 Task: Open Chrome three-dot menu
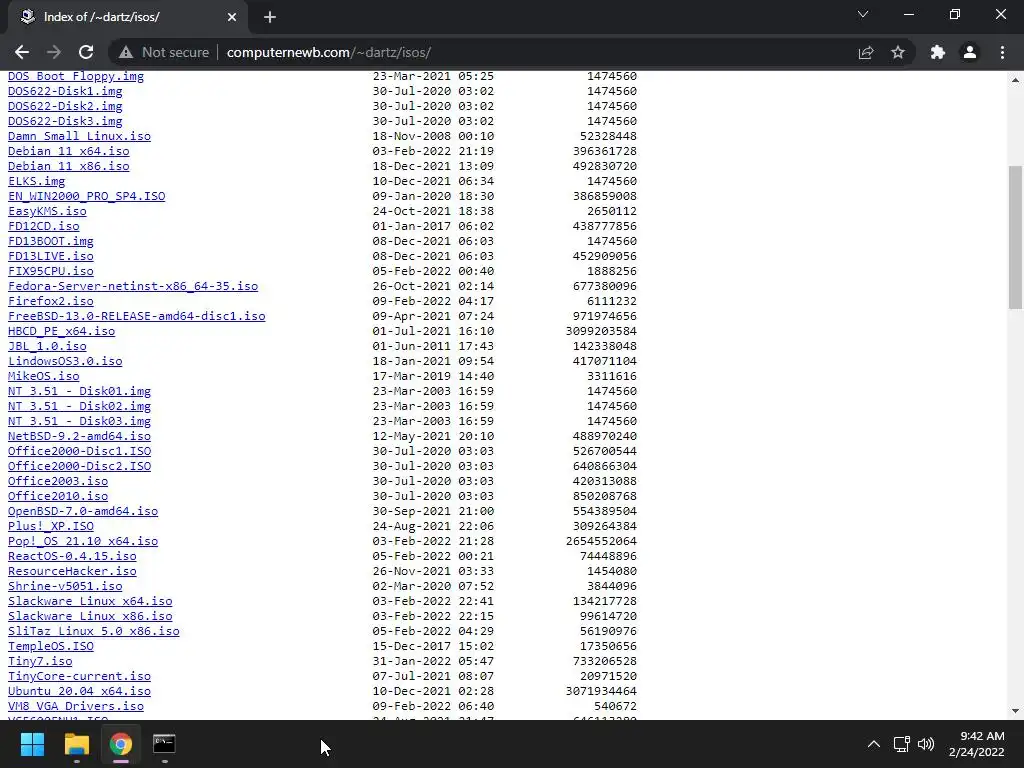[x=1002, y=52]
